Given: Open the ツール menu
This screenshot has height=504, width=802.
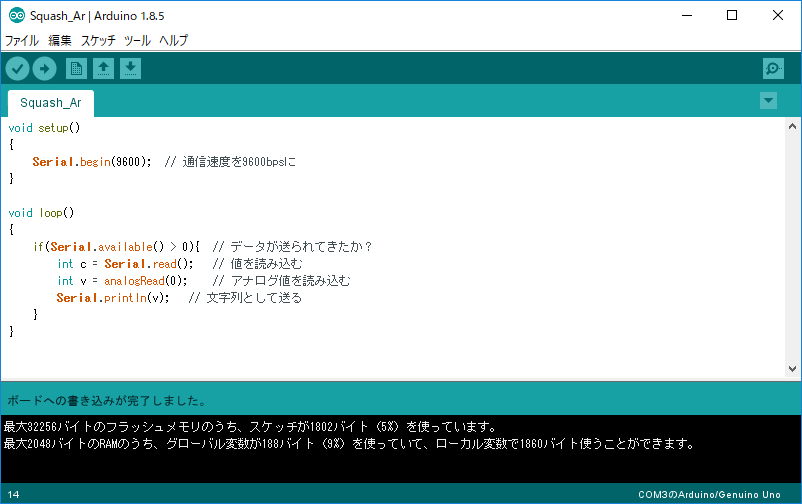Looking at the screenshot, I should [x=137, y=40].
